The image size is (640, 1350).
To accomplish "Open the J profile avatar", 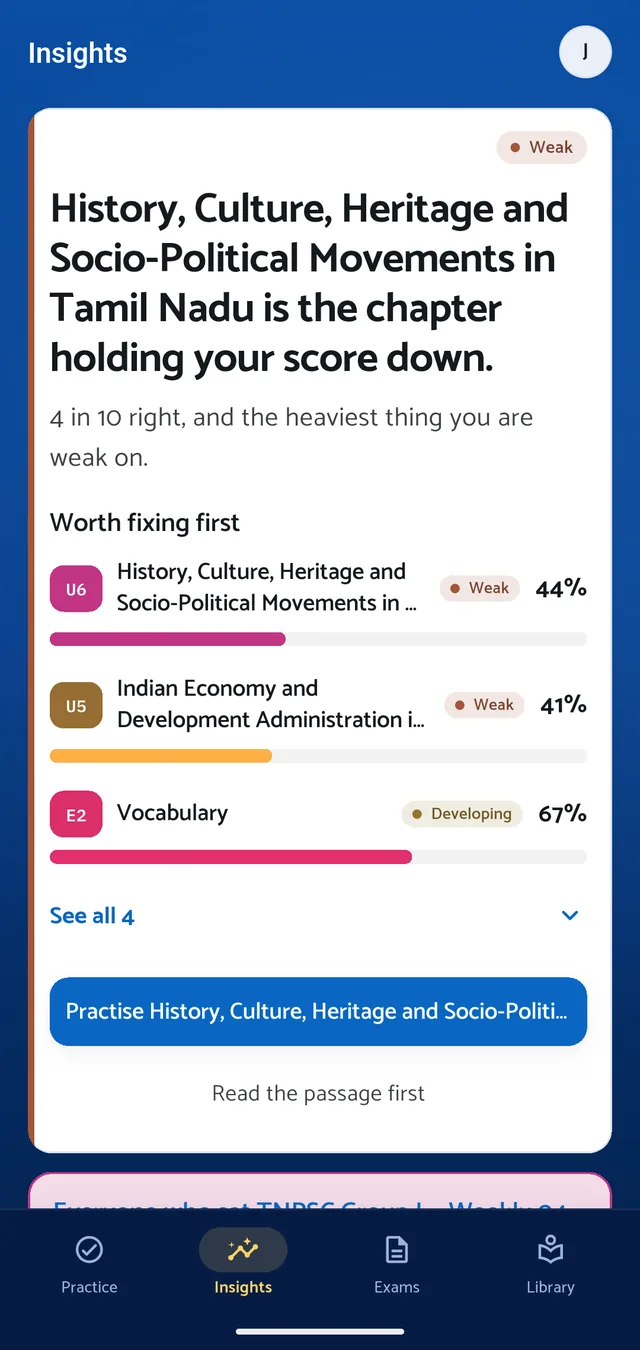I will pos(585,52).
